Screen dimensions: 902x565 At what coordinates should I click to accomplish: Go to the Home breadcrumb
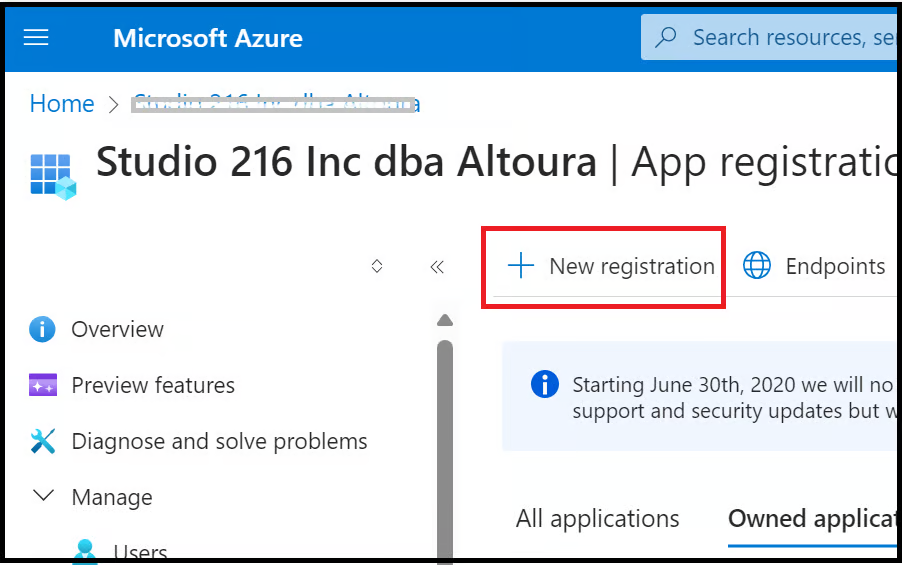(x=62, y=104)
